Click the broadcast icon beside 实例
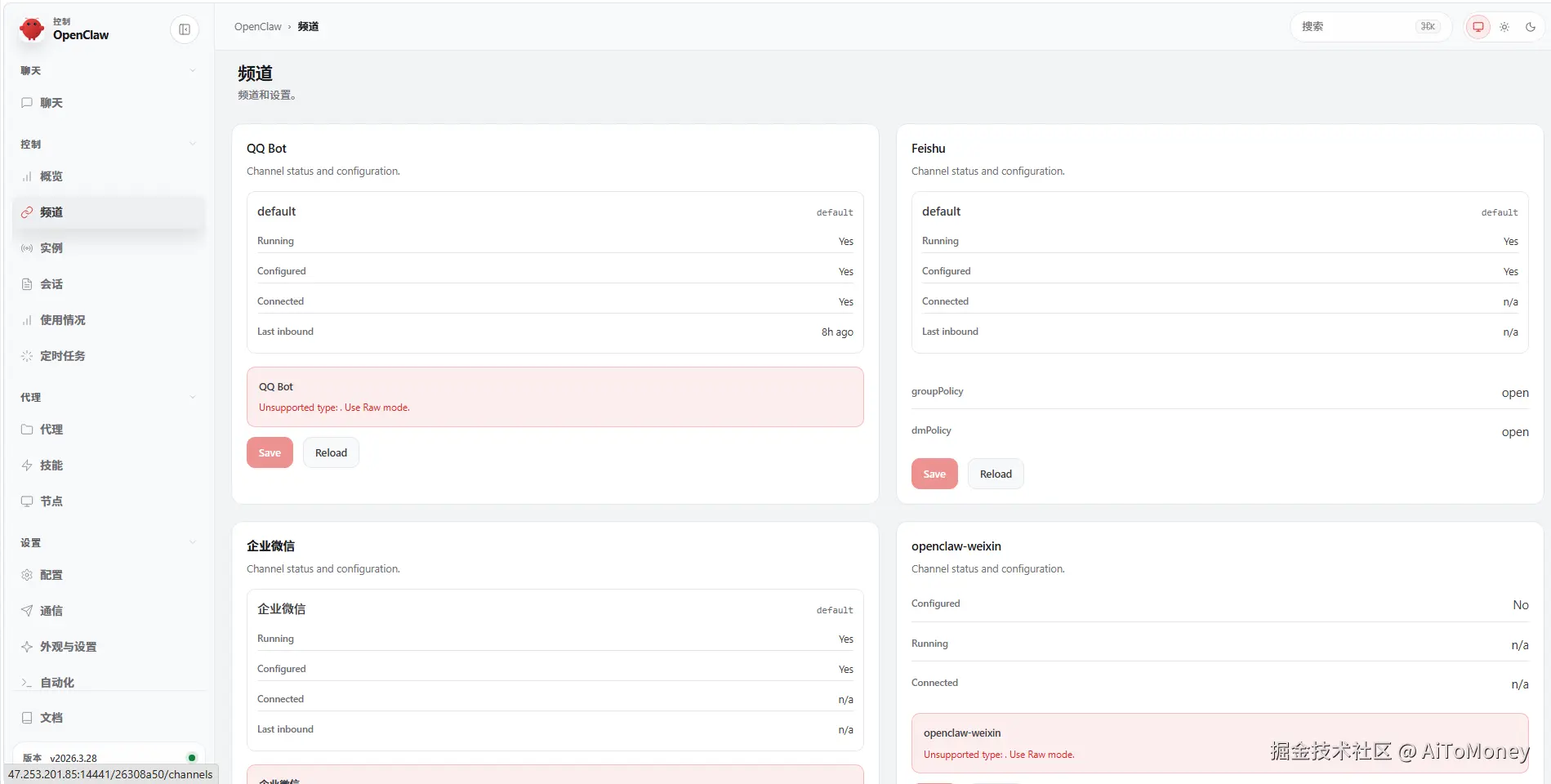 [x=27, y=248]
